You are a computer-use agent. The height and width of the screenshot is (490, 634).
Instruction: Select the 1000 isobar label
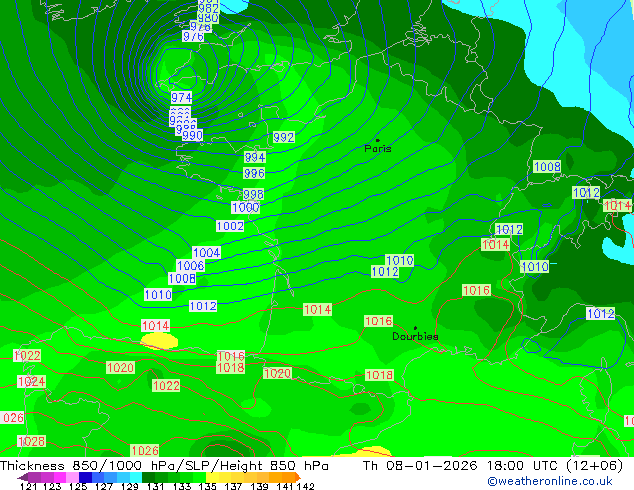(245, 208)
